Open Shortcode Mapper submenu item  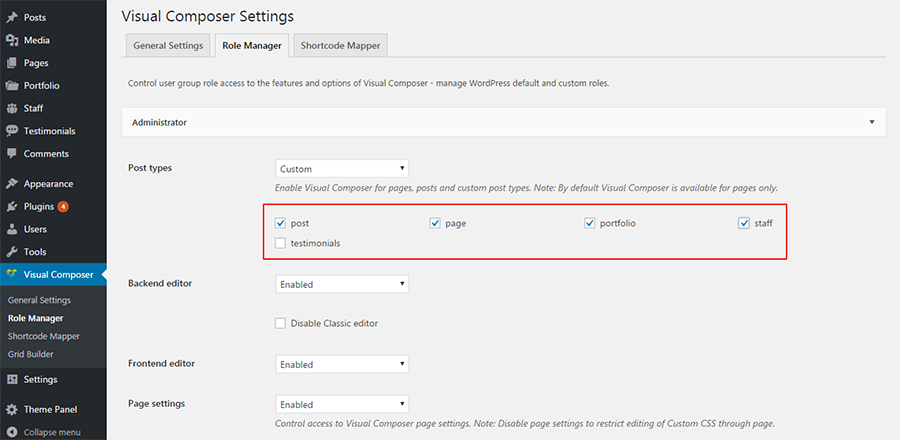tap(44, 336)
